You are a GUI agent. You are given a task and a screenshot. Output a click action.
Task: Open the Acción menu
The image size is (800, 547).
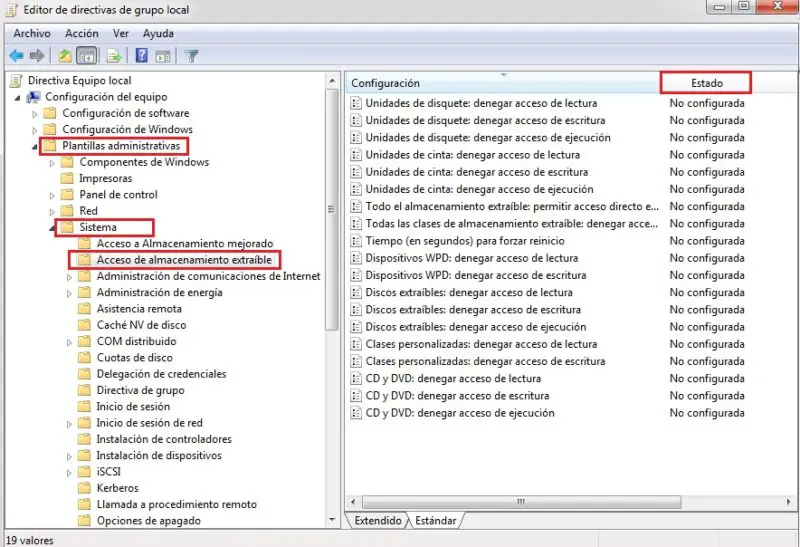(82, 34)
